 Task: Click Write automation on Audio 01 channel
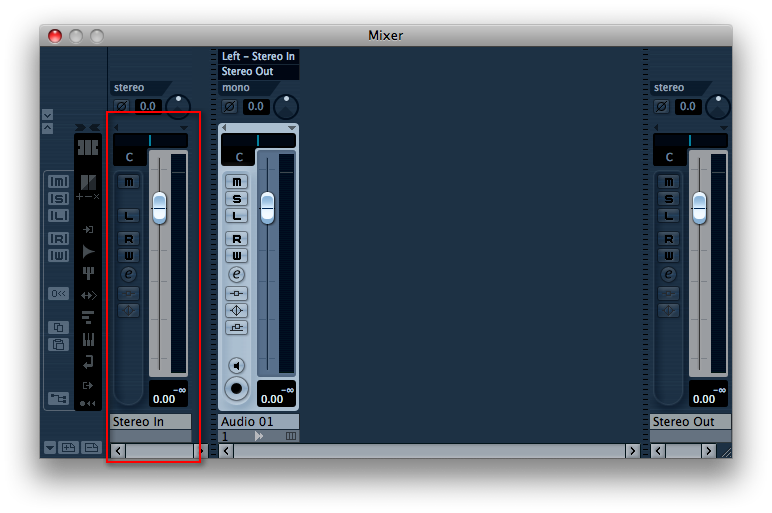pos(237,256)
